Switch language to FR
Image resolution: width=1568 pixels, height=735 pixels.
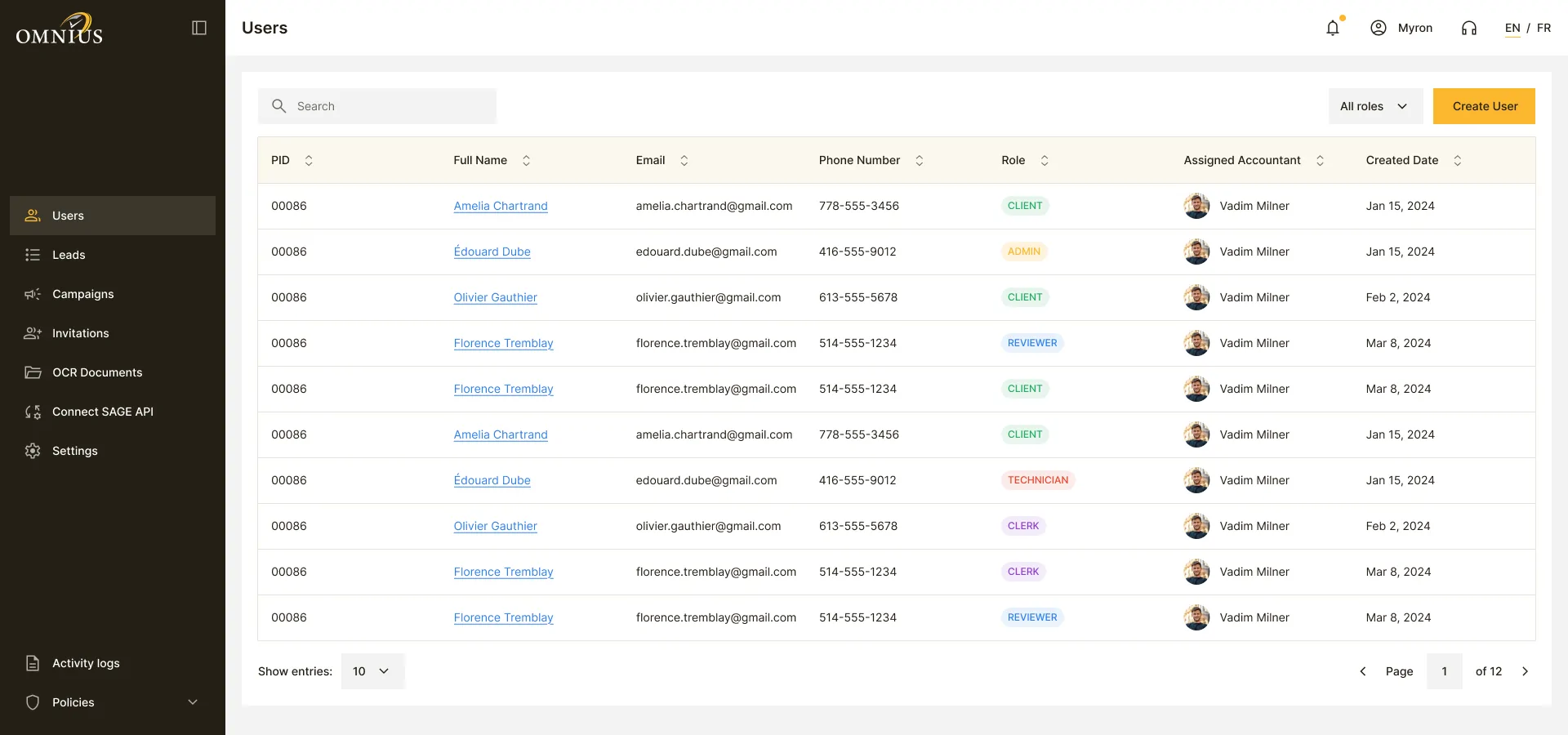(x=1543, y=28)
